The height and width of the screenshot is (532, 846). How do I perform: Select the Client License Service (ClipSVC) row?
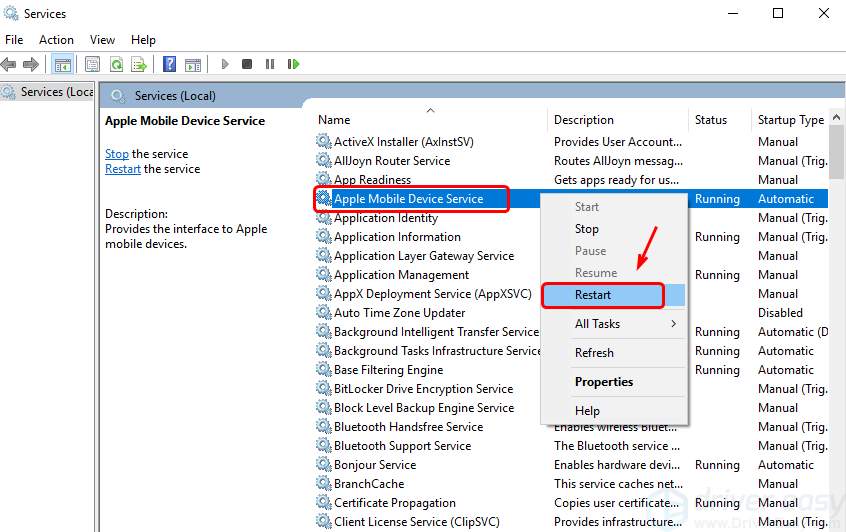(x=571, y=522)
